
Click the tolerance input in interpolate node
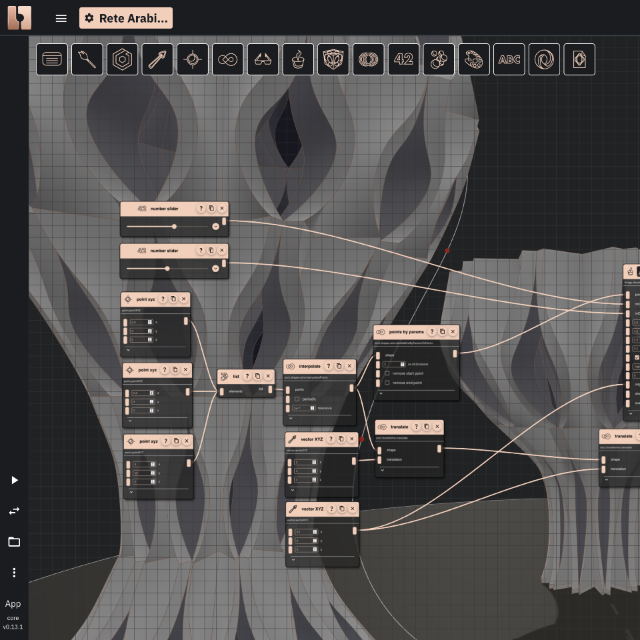[x=304, y=408]
